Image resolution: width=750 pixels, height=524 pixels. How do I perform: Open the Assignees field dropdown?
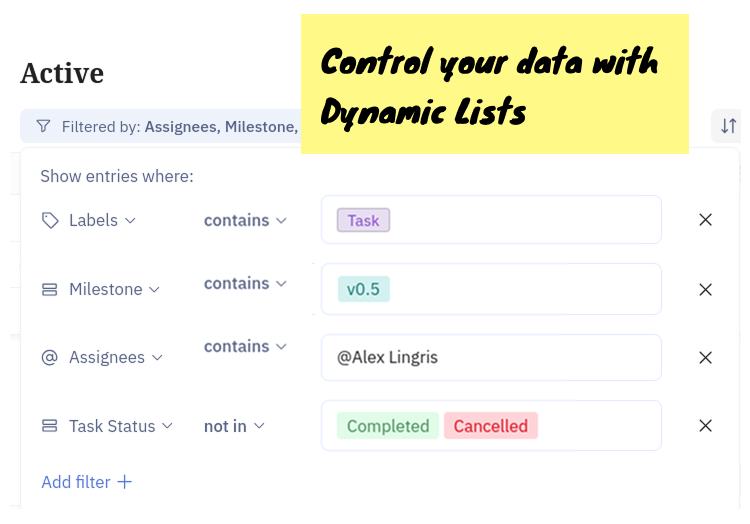(x=116, y=357)
